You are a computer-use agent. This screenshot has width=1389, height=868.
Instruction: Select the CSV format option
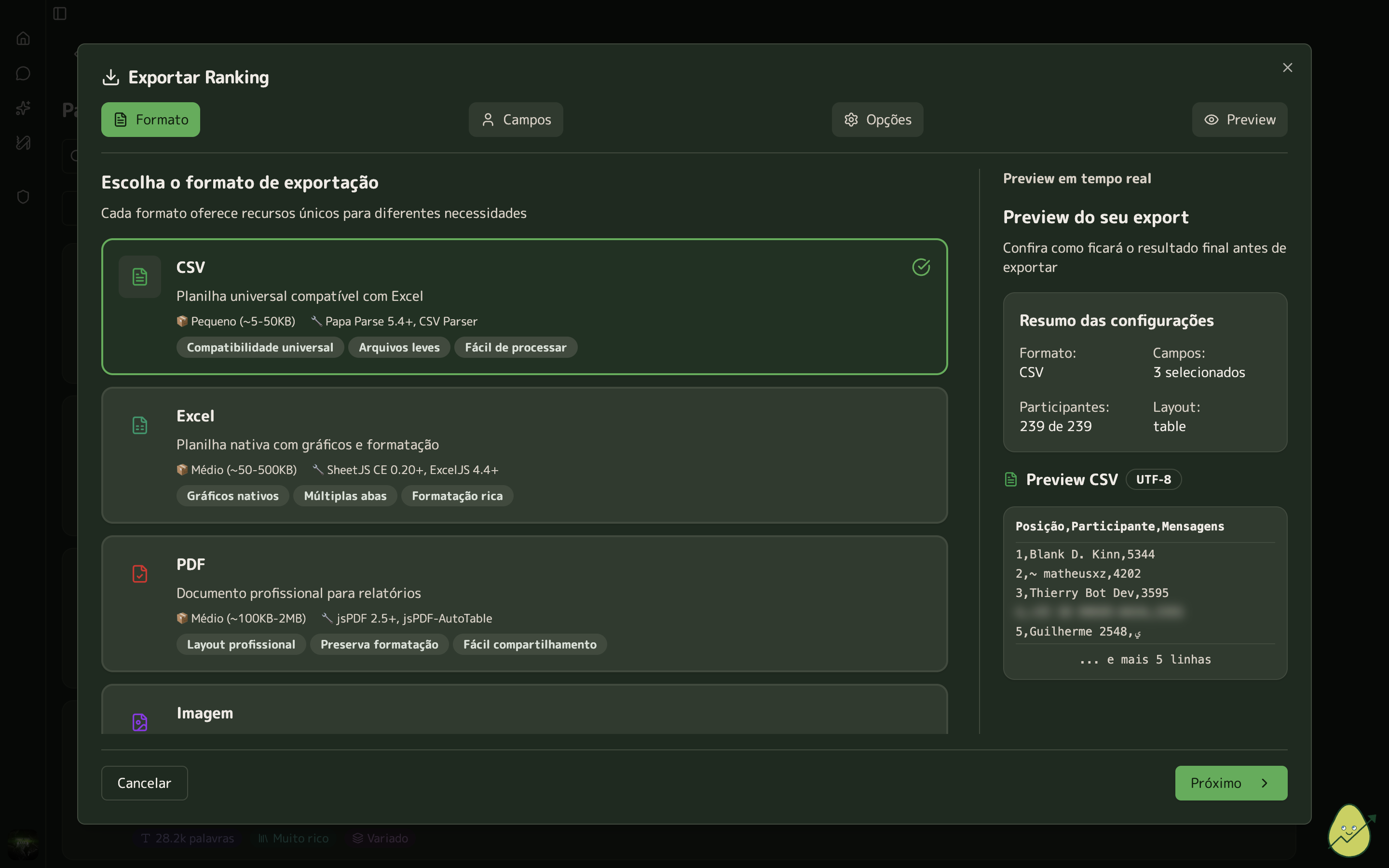tap(523, 307)
